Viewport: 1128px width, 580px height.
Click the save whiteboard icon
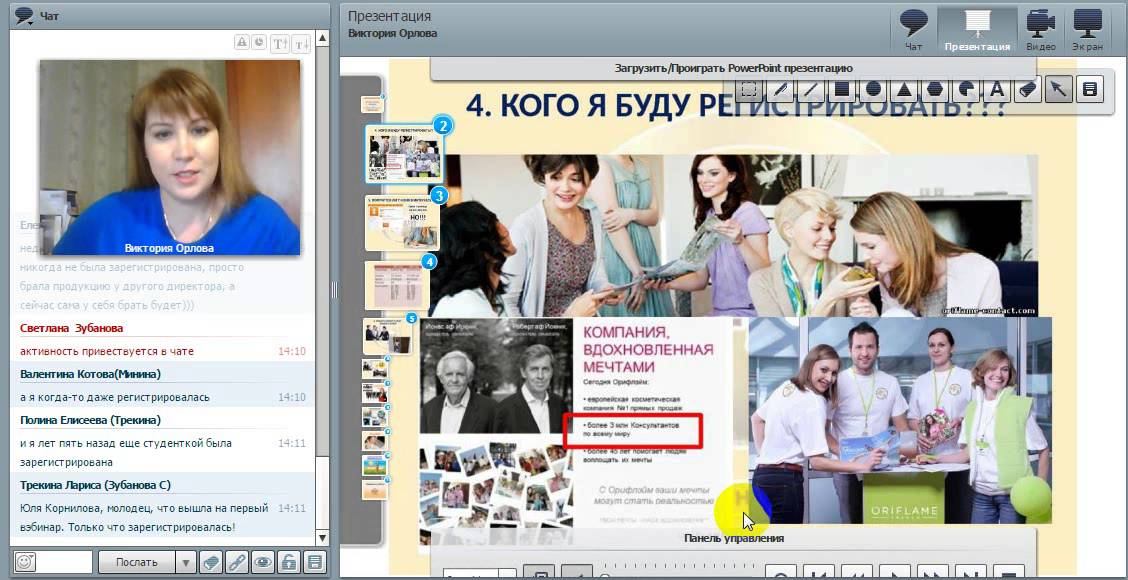[1090, 90]
